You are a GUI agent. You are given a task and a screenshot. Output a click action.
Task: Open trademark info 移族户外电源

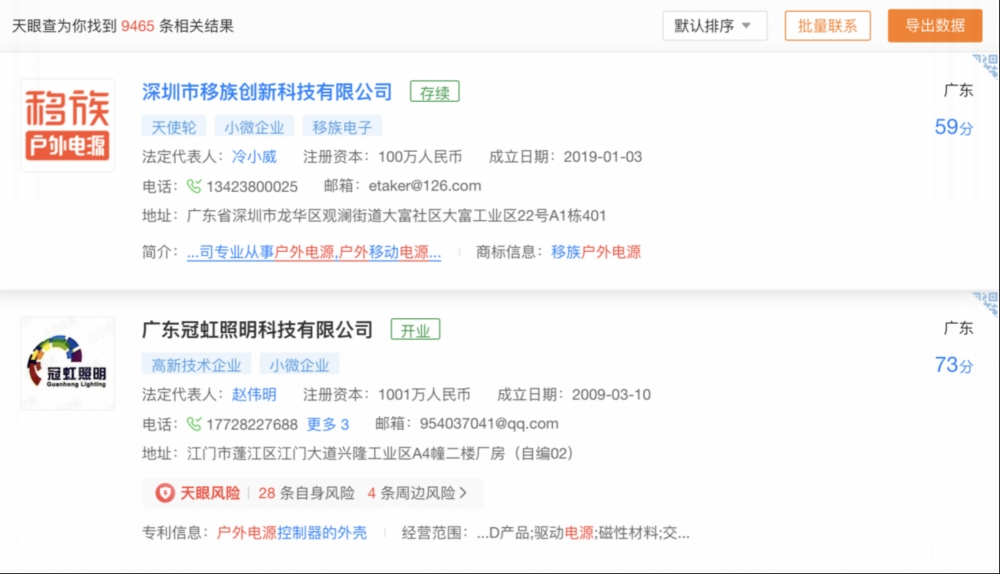point(596,252)
